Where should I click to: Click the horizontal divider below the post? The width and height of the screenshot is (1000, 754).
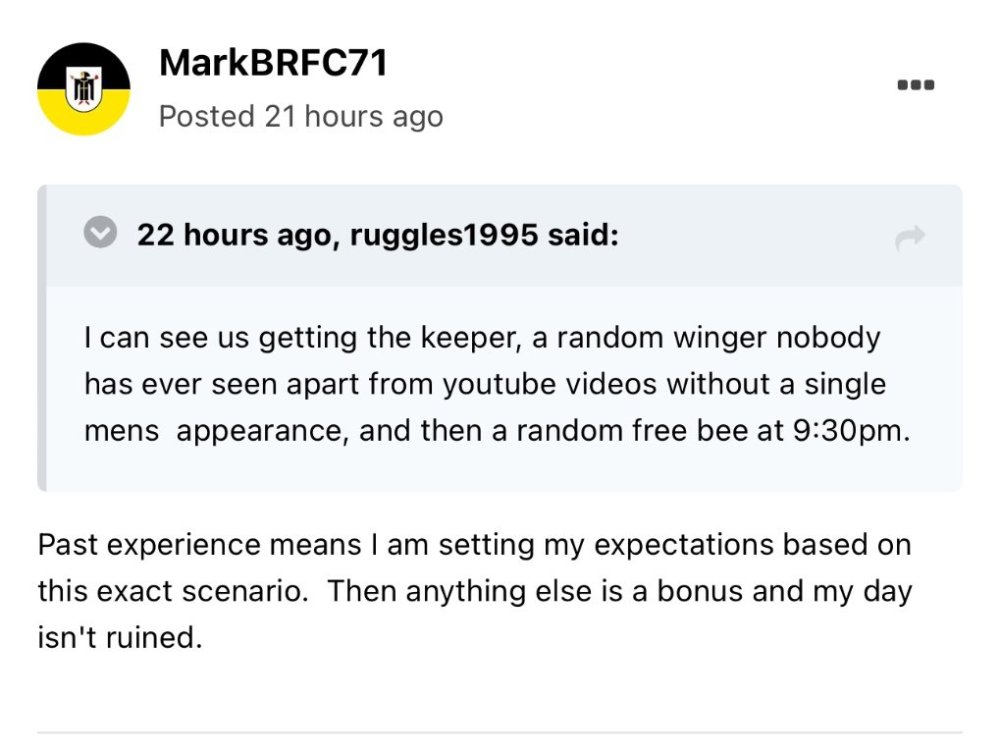[x=500, y=733]
